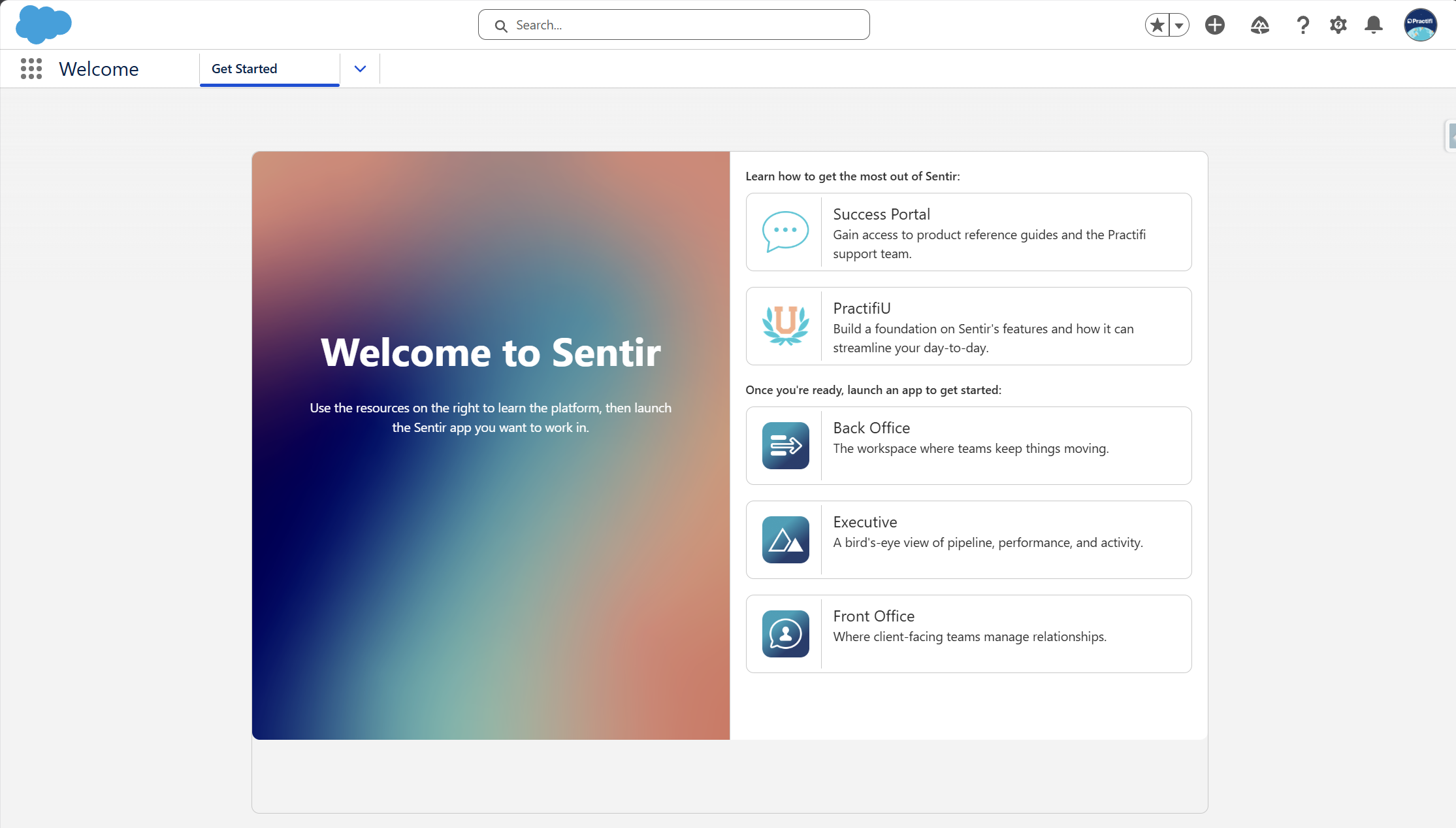The width and height of the screenshot is (1456, 828).
Task: Click the Success Portal speech bubble icon
Action: tap(785, 231)
